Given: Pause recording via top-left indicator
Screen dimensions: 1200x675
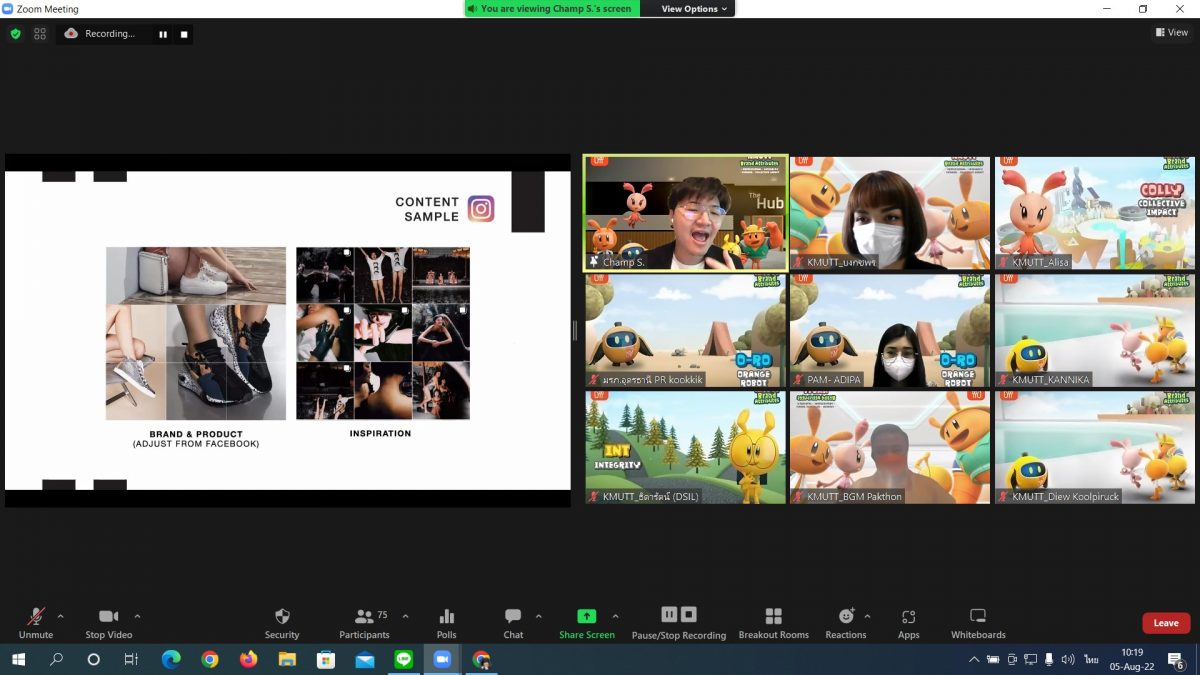Looking at the screenshot, I should point(163,34).
